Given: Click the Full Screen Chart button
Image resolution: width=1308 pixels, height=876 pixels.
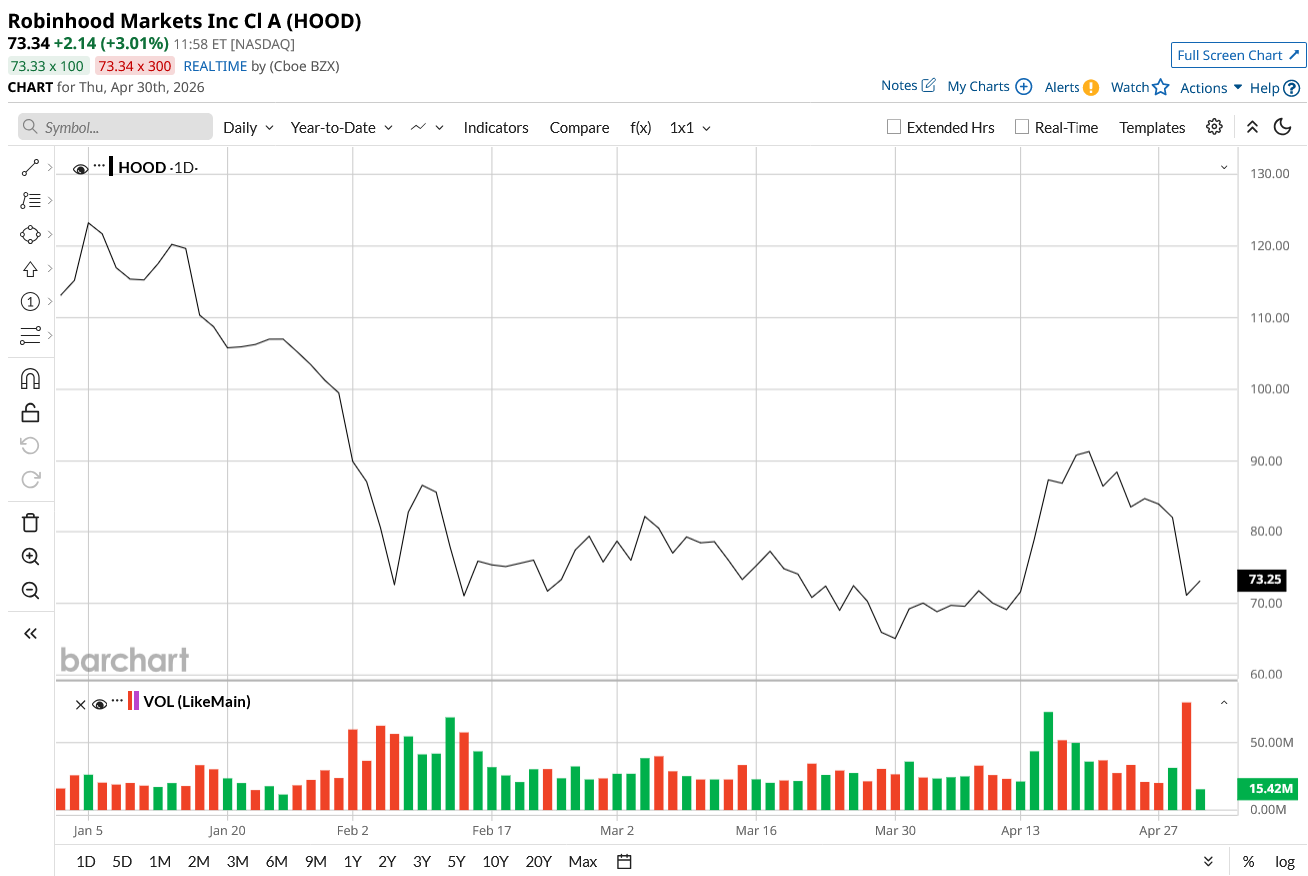Looking at the screenshot, I should 1238,55.
